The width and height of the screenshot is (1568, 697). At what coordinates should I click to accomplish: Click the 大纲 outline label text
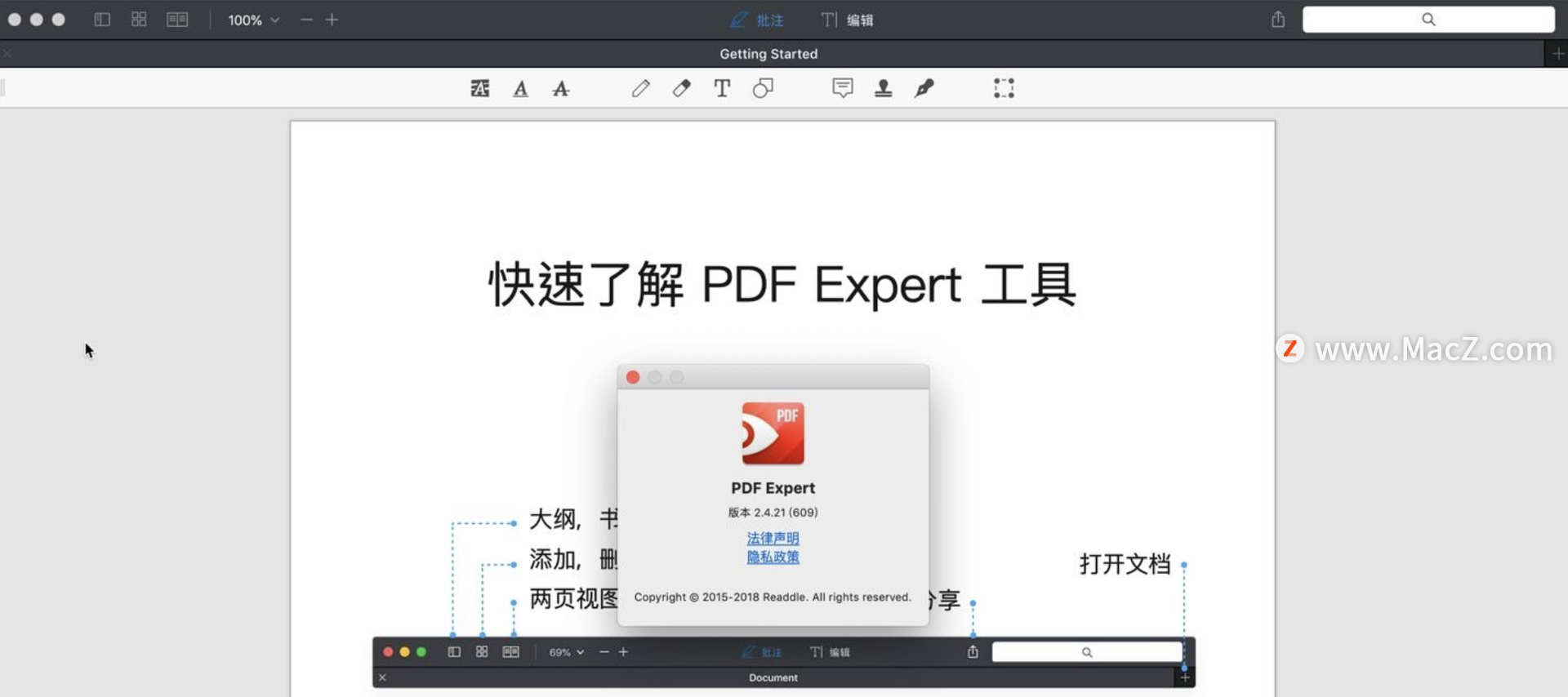(x=551, y=519)
